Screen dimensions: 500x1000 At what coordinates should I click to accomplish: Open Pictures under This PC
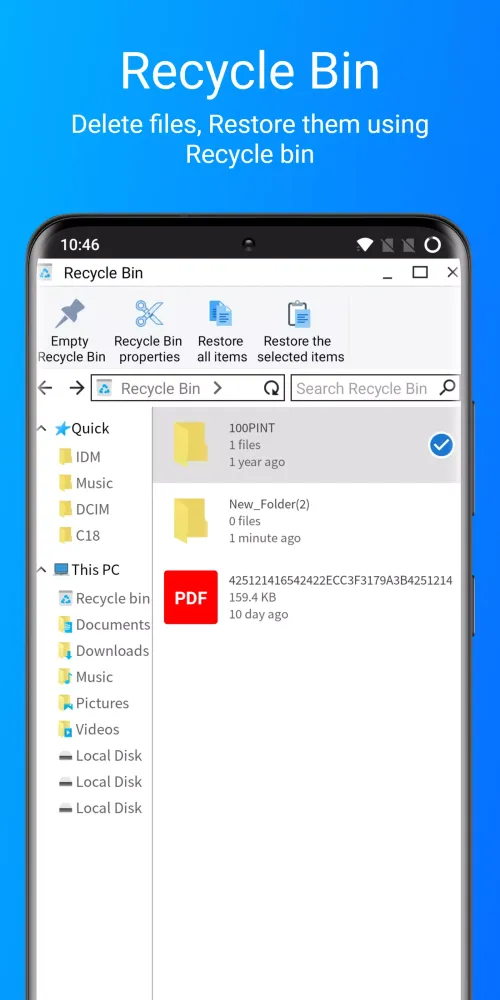click(94, 703)
